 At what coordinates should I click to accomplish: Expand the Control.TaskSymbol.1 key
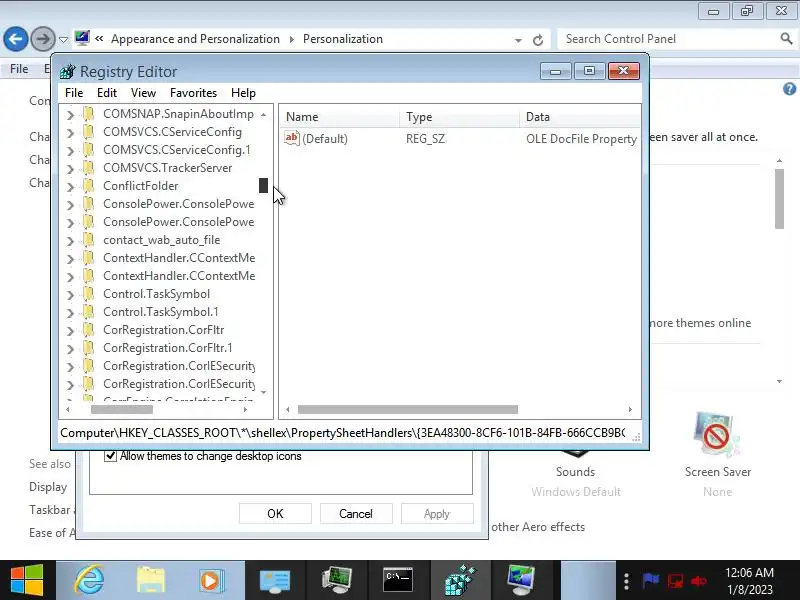70,313
